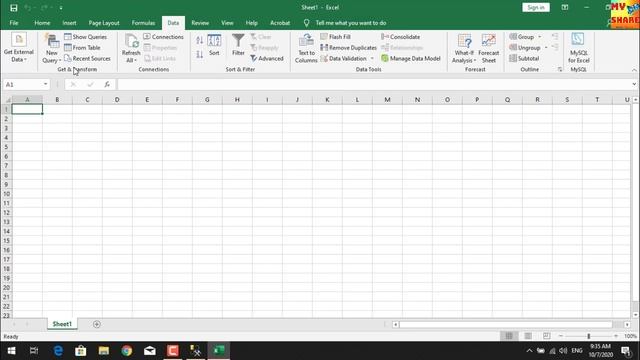Click Subtotal
Image resolution: width=640 pixels, height=360 pixels.
pos(524,59)
